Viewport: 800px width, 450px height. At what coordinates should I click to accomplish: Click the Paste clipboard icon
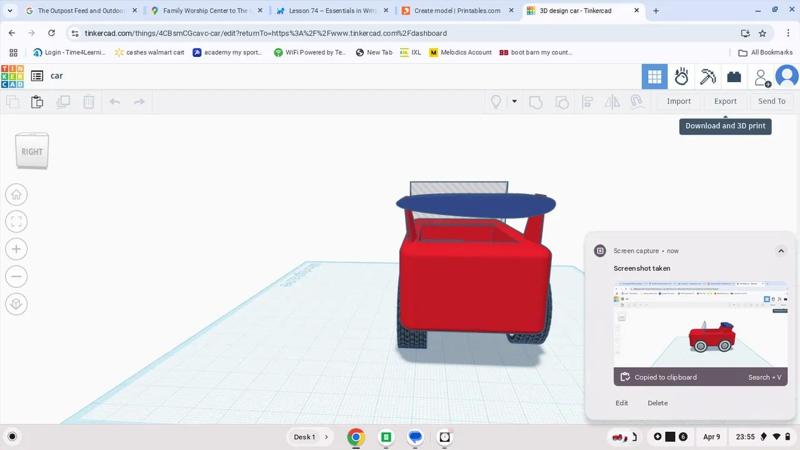click(37, 102)
